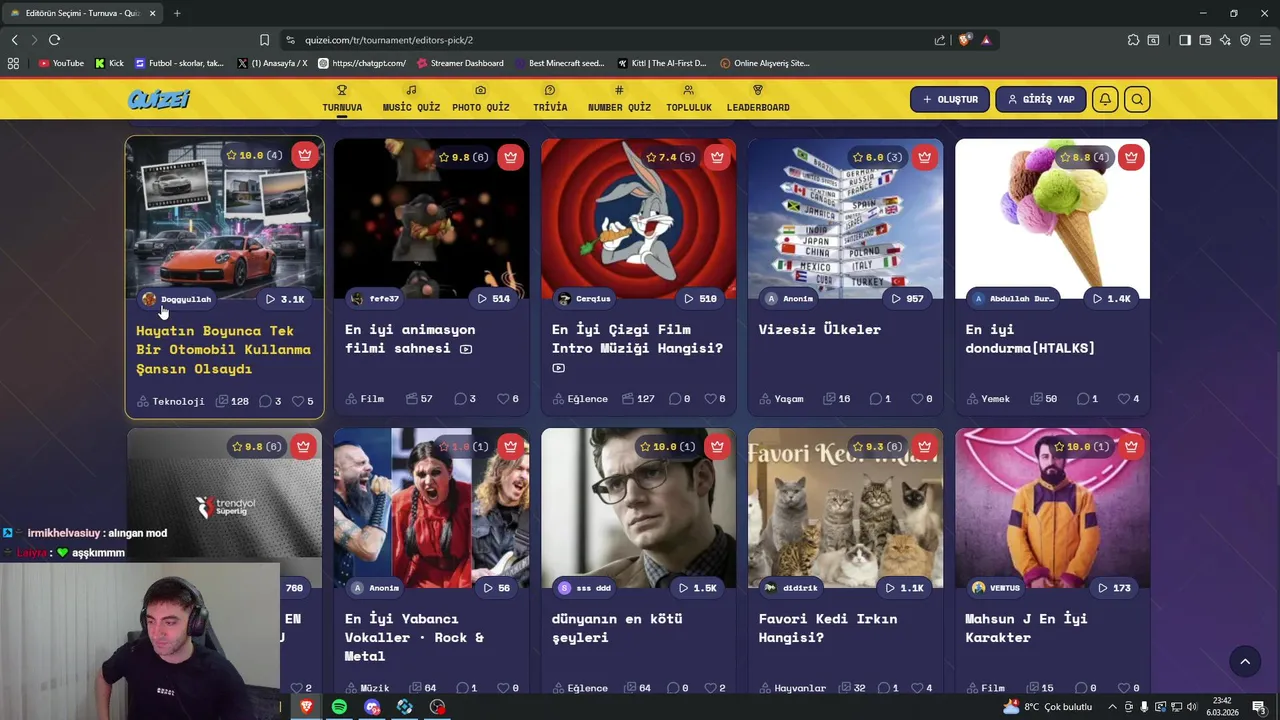Open the orange Porsche car thumbnail
This screenshot has width=1280, height=720.
click(224, 217)
